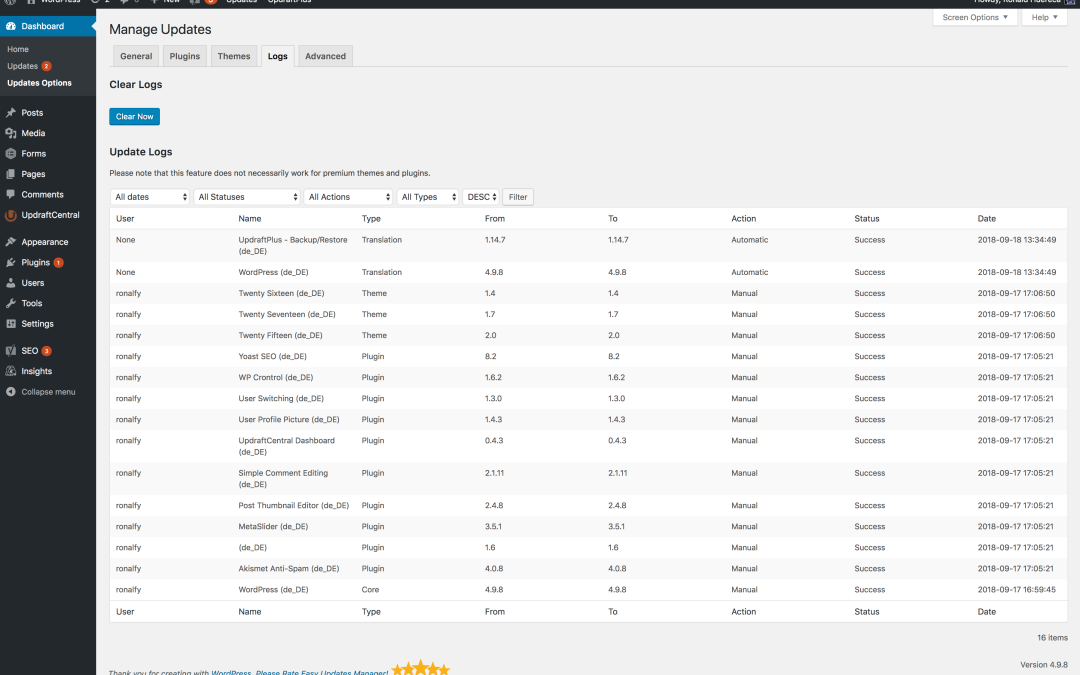The height and width of the screenshot is (675, 1080).
Task: Click the Media icon in sidebar
Action: point(10,133)
